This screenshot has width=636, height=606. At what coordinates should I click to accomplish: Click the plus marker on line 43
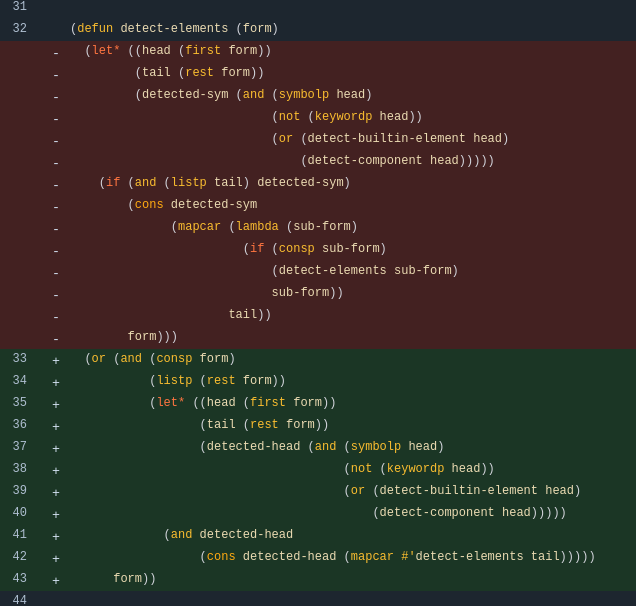pyautogui.click(x=56, y=580)
